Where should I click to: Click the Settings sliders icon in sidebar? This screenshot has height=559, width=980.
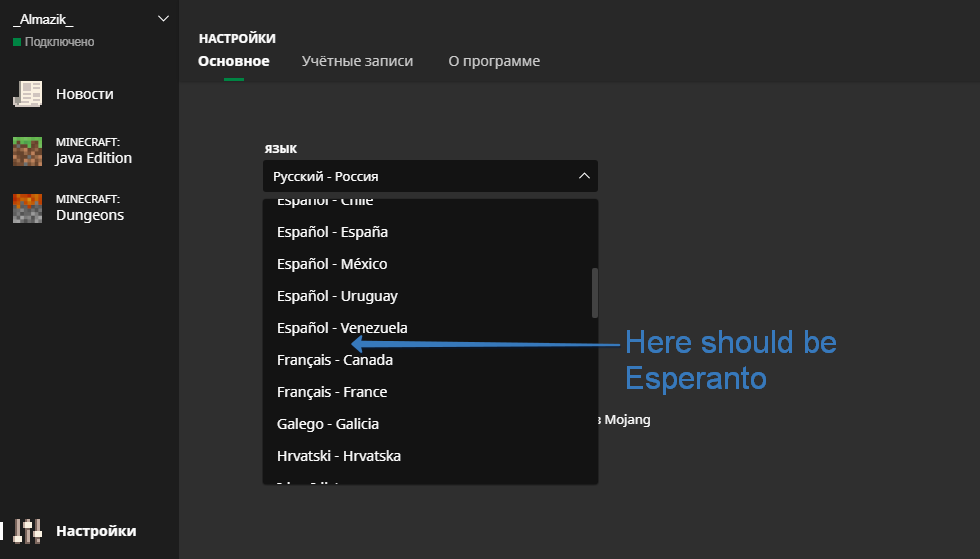[x=27, y=531]
